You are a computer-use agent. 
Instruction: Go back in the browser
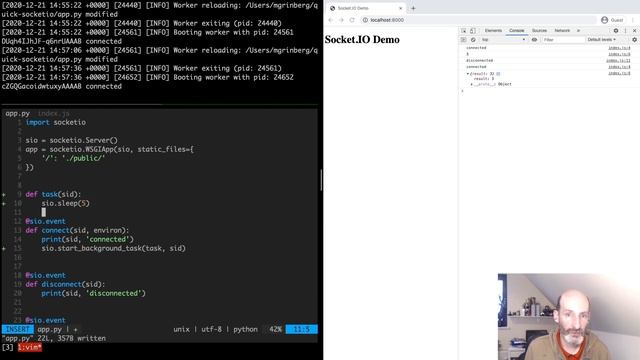click(x=331, y=20)
